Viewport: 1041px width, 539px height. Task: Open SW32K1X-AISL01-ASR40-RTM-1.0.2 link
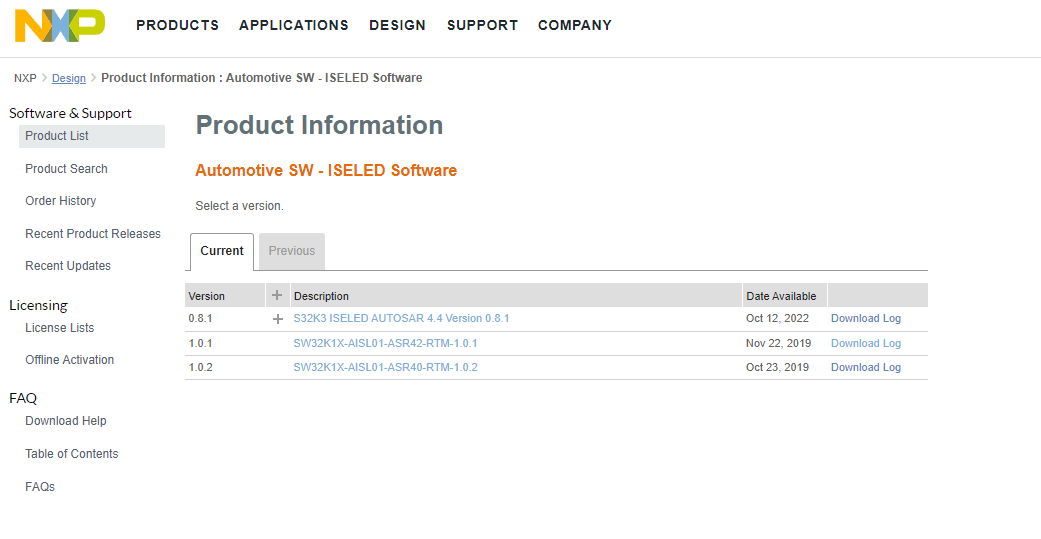pyautogui.click(x=385, y=367)
